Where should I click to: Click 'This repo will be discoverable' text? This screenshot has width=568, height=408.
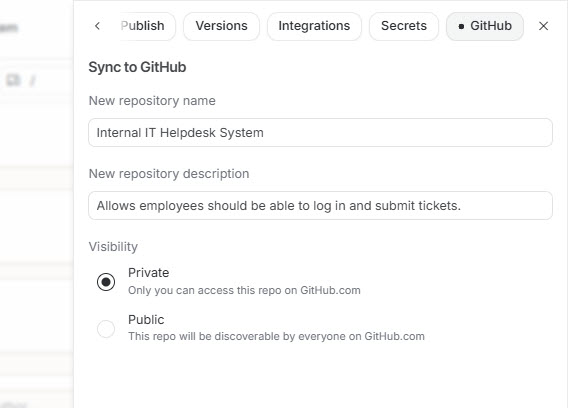pyautogui.click(x=276, y=336)
